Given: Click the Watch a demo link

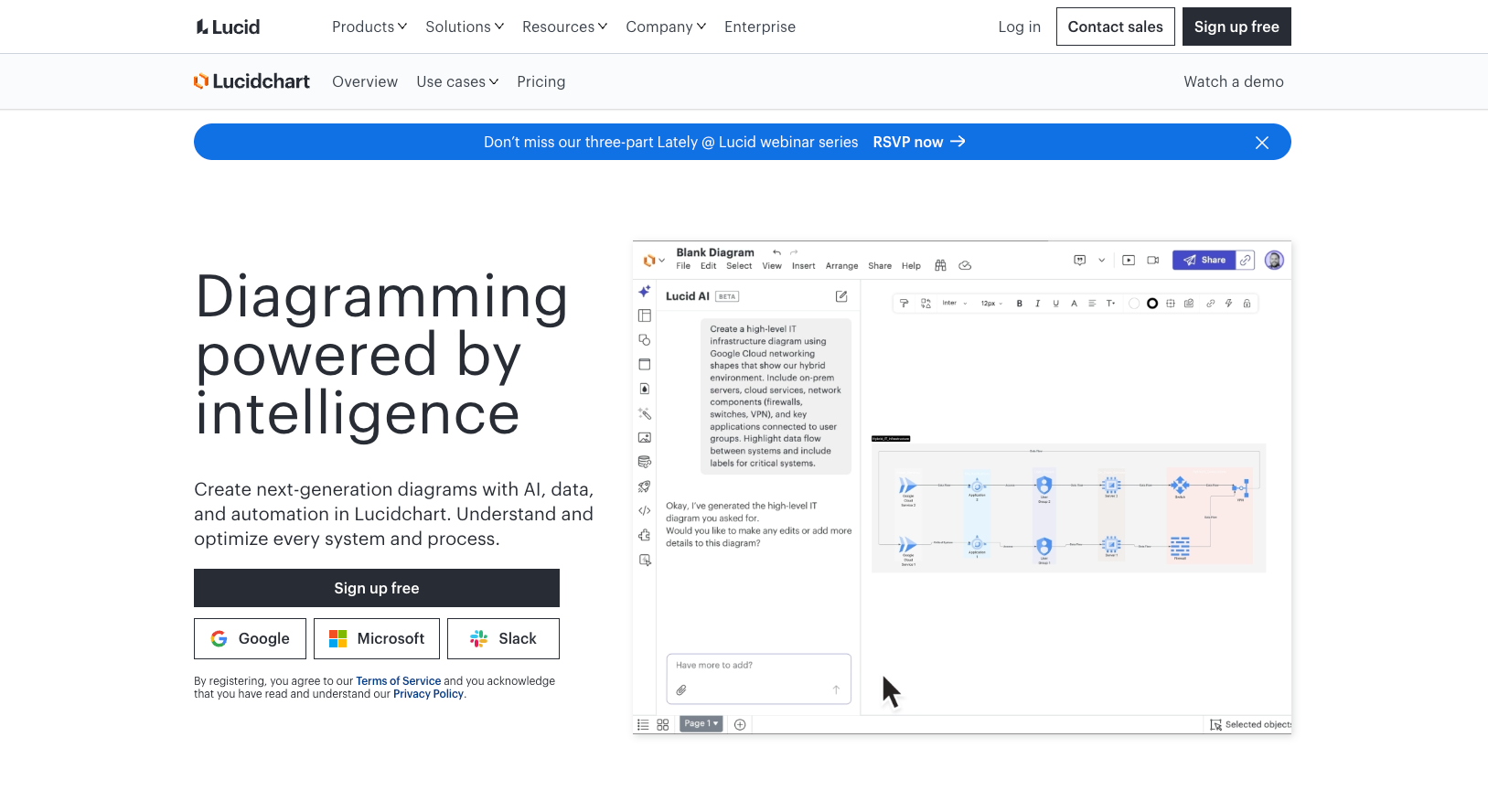Looking at the screenshot, I should (x=1234, y=81).
